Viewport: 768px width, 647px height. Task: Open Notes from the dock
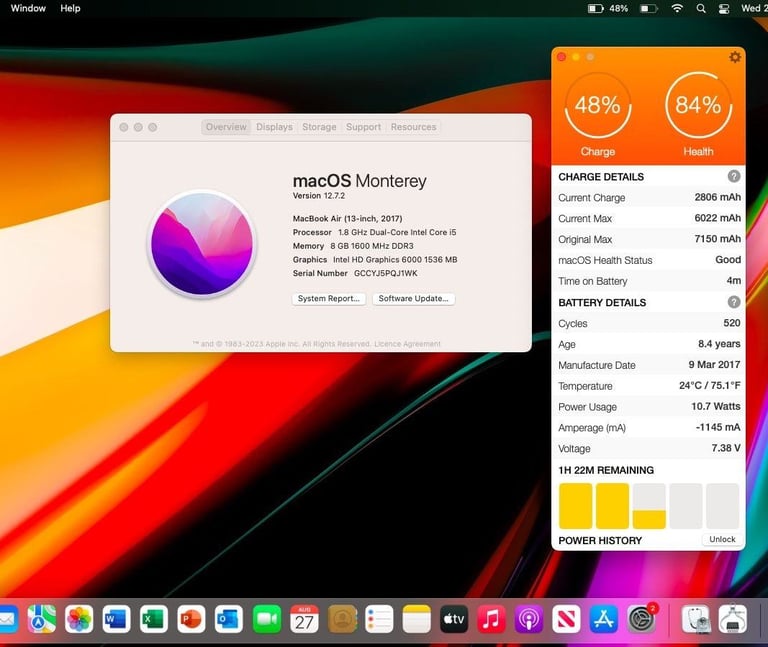(x=417, y=619)
